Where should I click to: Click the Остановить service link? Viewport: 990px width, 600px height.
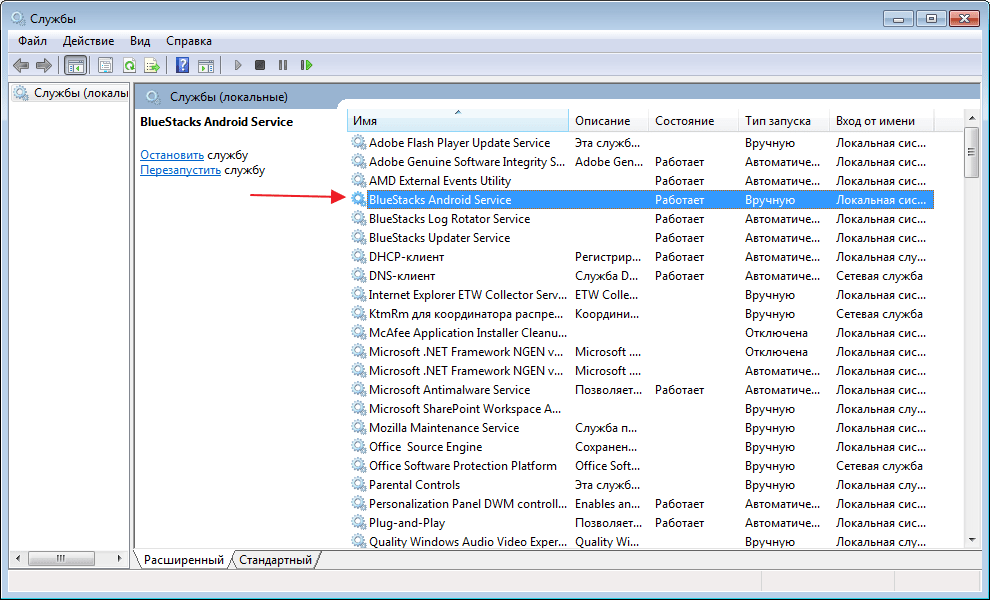point(172,155)
